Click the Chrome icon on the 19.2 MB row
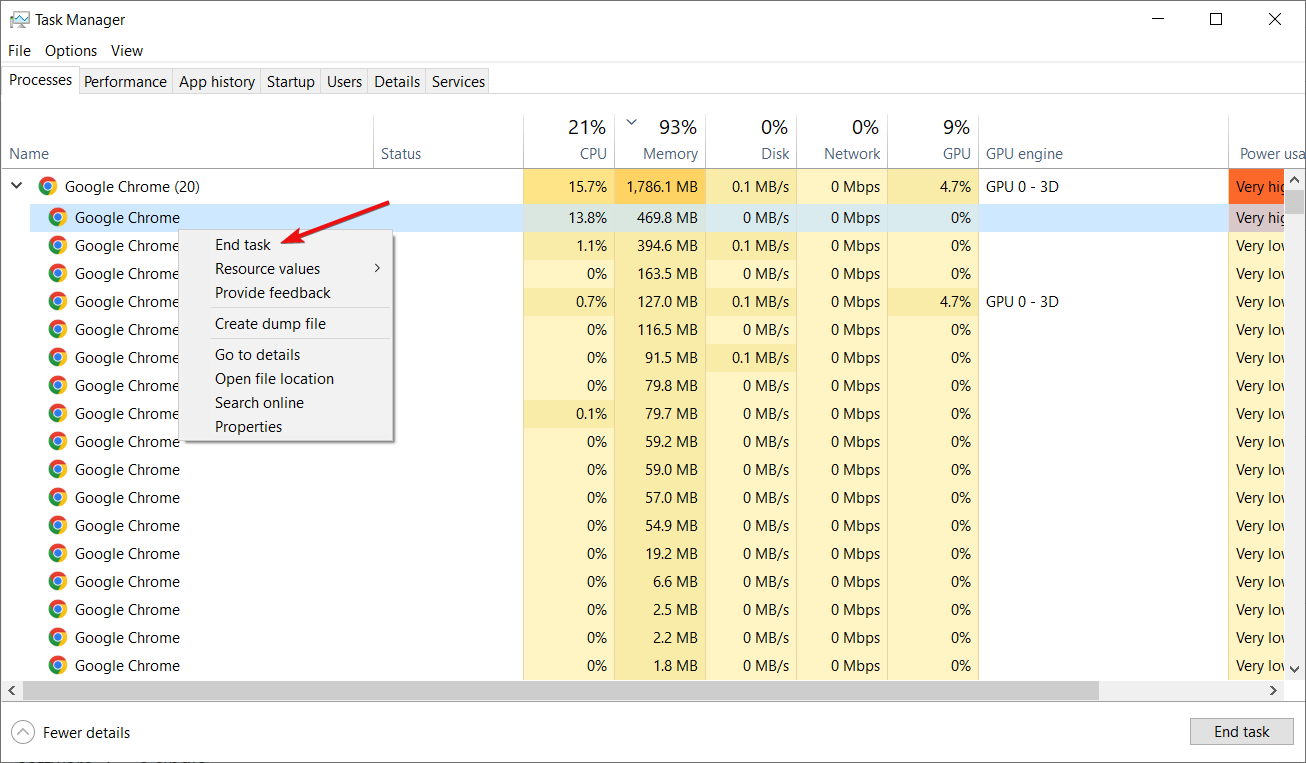The height and width of the screenshot is (763, 1306). [57, 553]
